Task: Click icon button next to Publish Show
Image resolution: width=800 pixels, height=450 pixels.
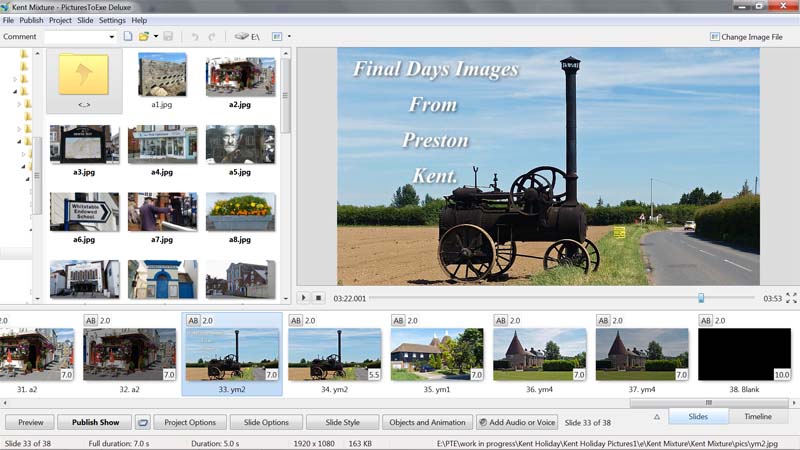Action: click(143, 422)
